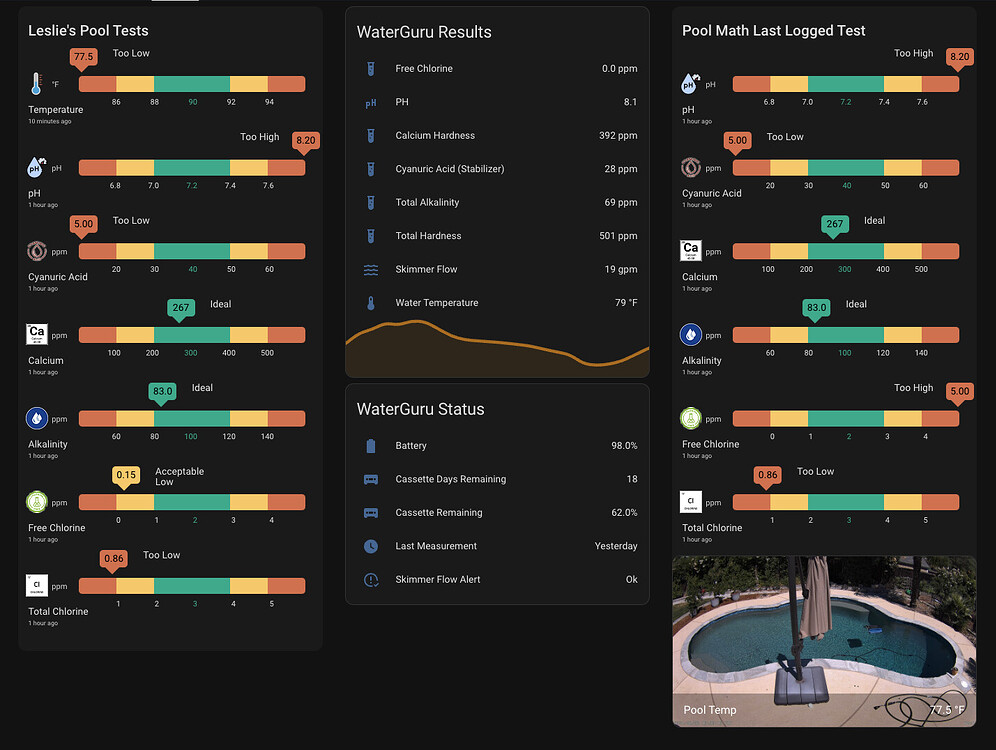Click the pH icon beside PH in WaterGuru Results
The width and height of the screenshot is (996, 750).
point(371,102)
